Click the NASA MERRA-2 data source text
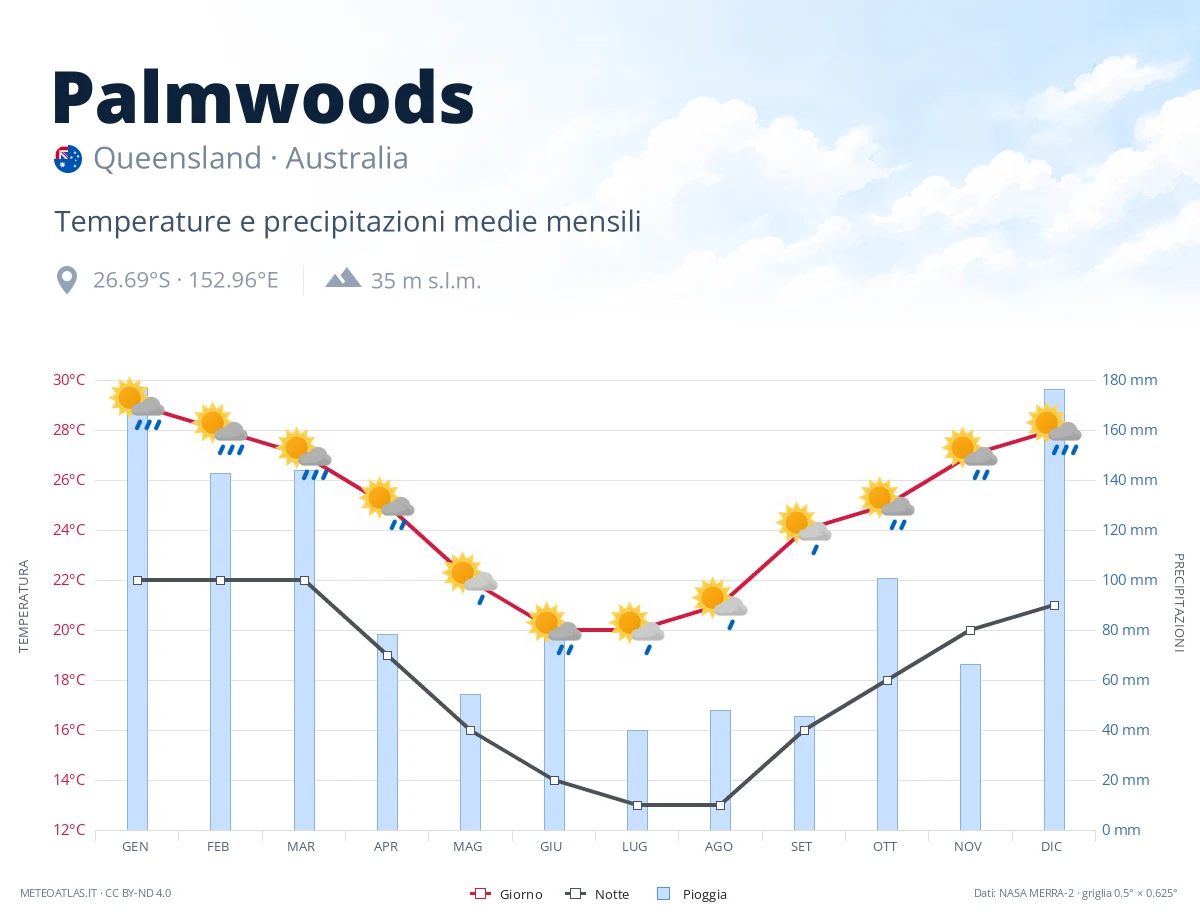Image resolution: width=1200 pixels, height=920 pixels. [x=1076, y=893]
